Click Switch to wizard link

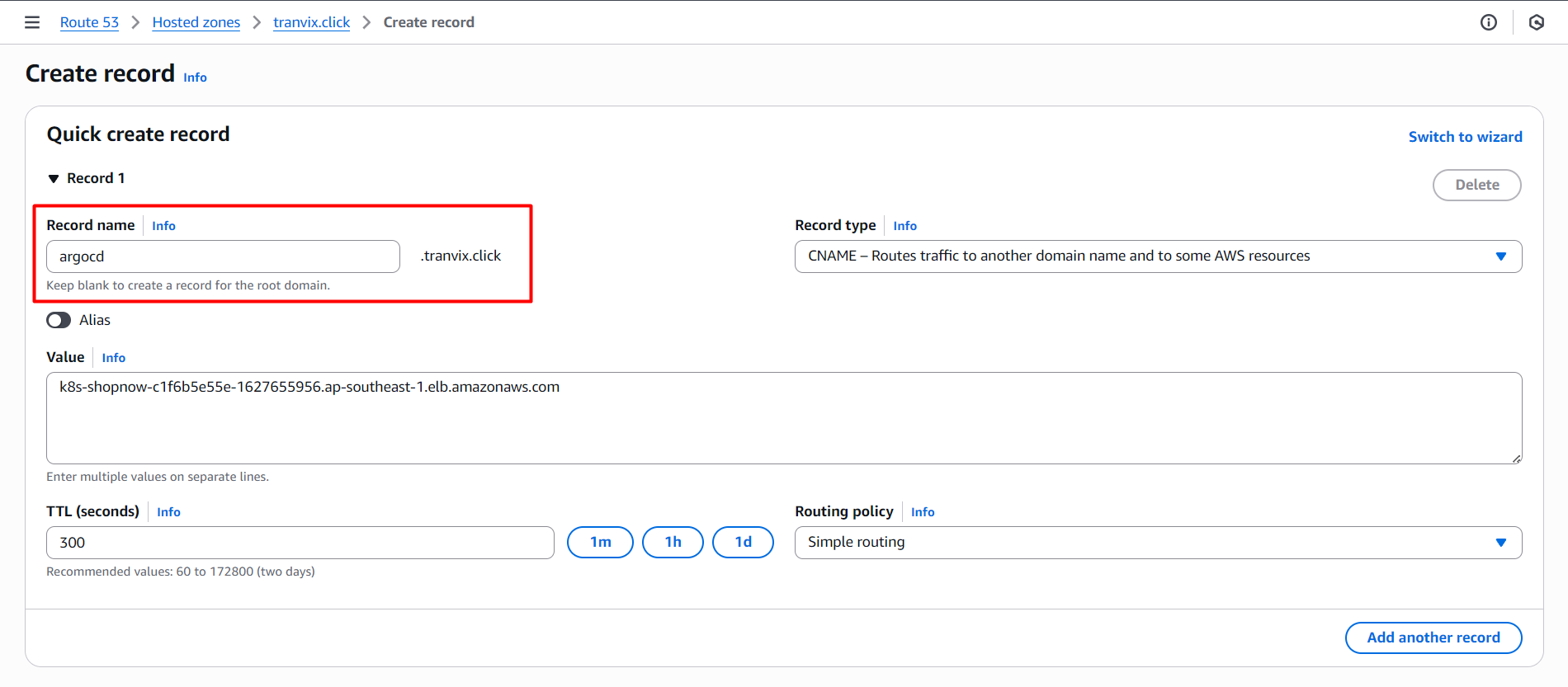(x=1465, y=137)
